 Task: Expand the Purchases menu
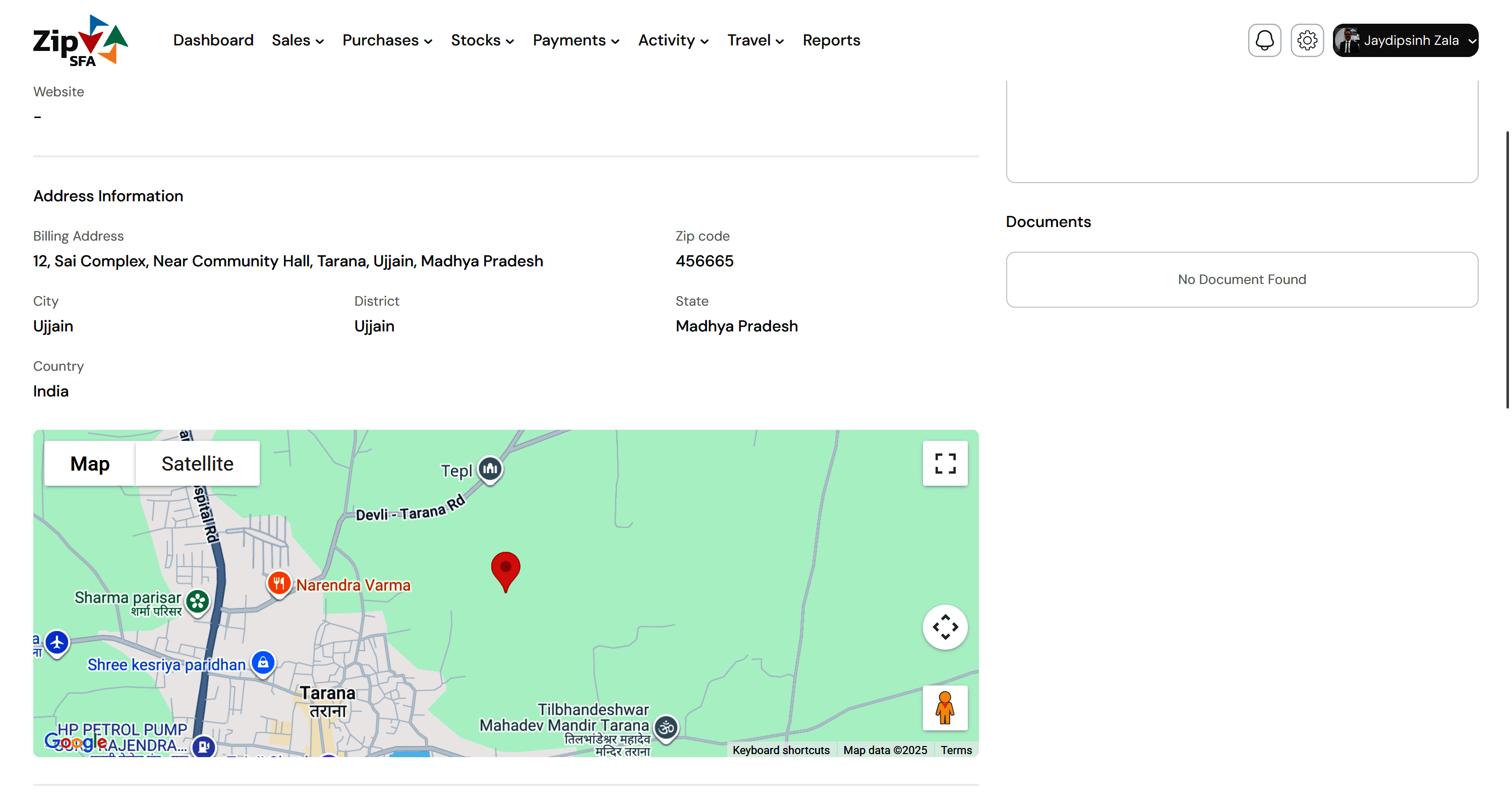[x=387, y=40]
